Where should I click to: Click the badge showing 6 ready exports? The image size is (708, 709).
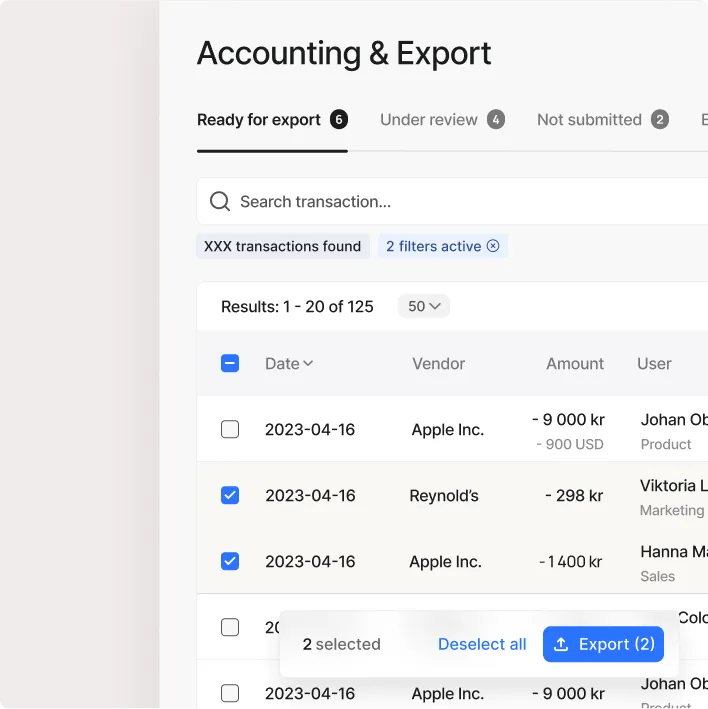[339, 120]
